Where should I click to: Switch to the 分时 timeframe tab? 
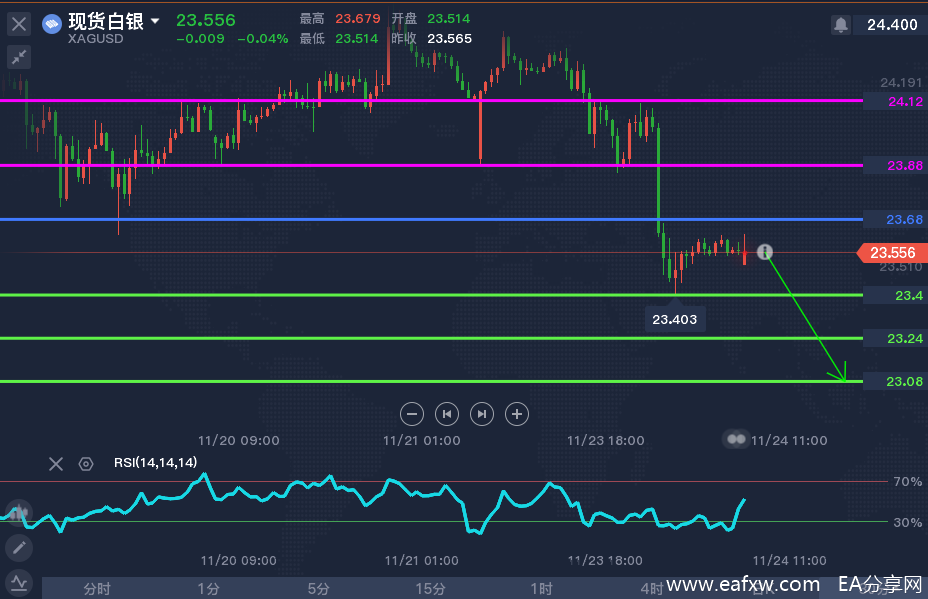[97, 587]
